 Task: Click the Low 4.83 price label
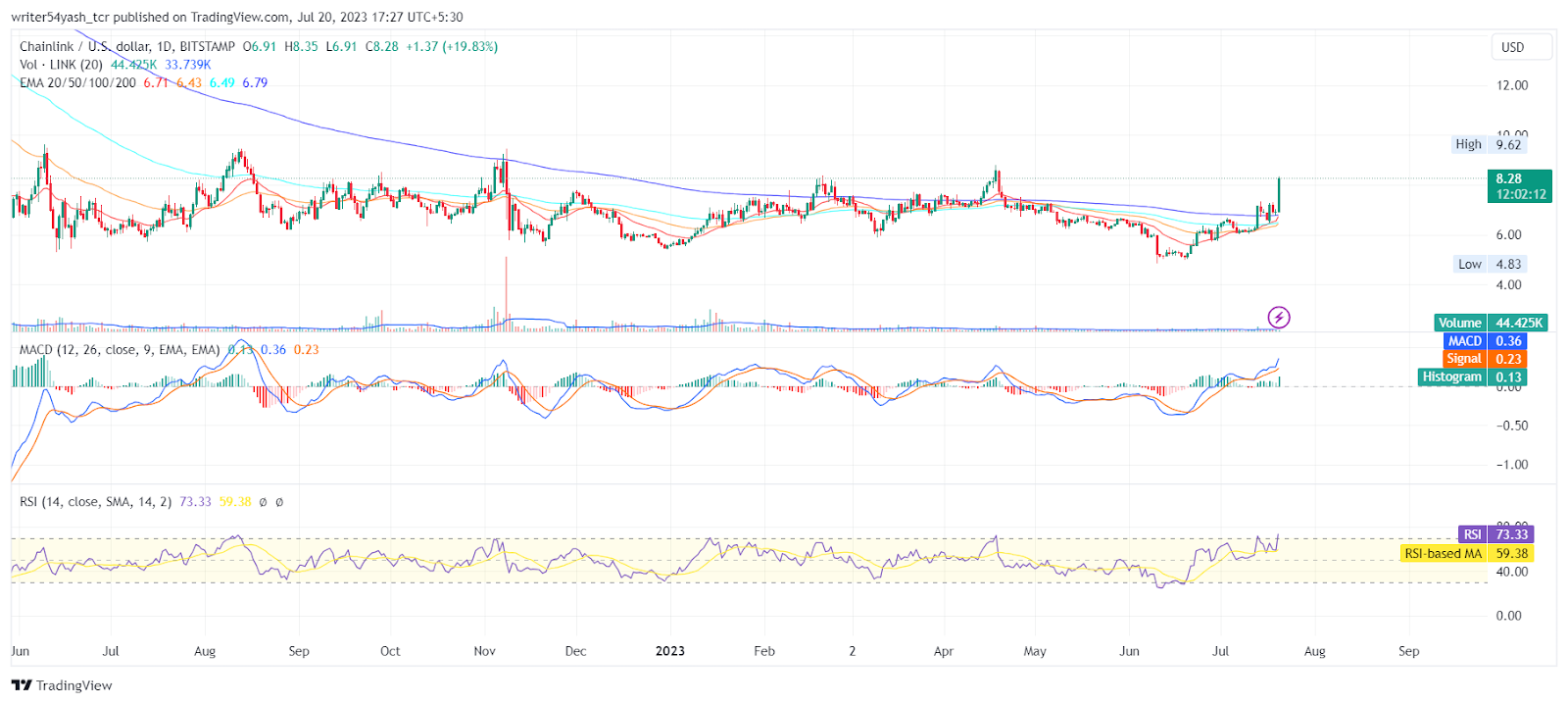click(1490, 264)
